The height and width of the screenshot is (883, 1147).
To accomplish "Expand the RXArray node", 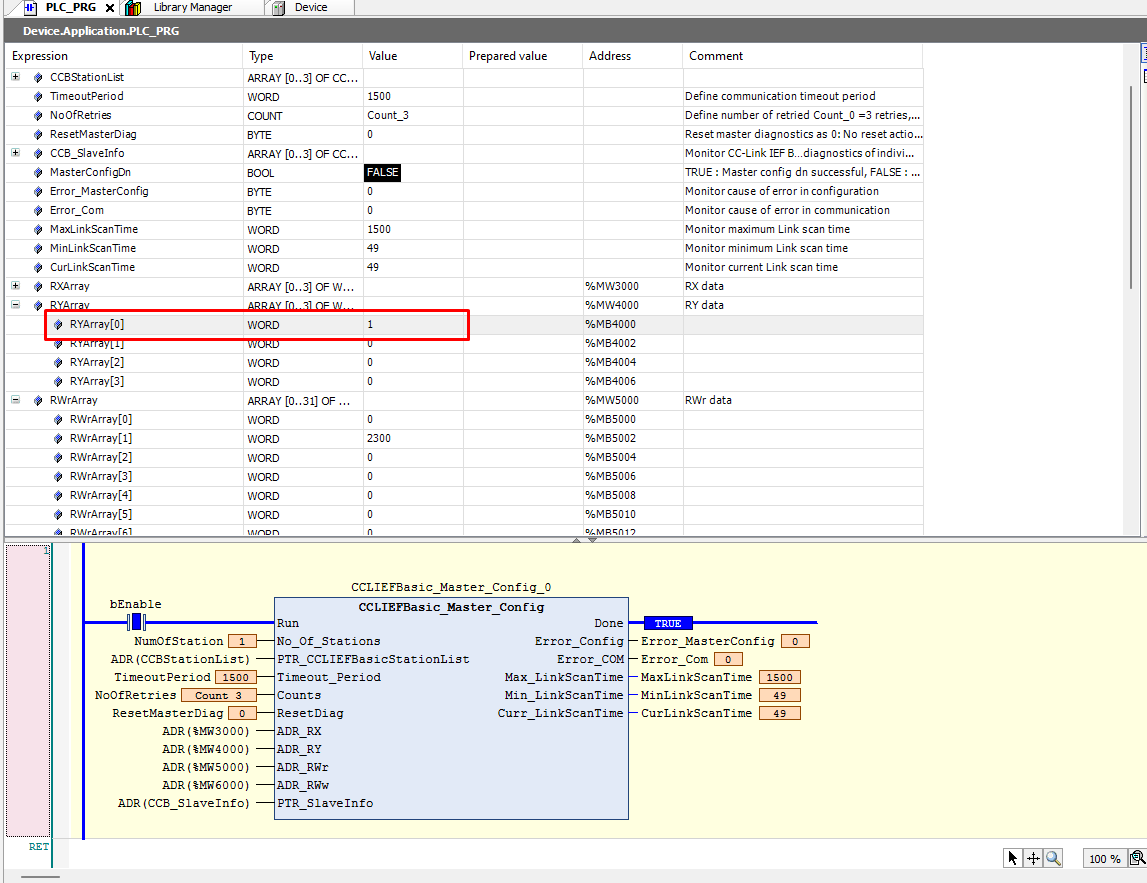I will pyautogui.click(x=15, y=286).
